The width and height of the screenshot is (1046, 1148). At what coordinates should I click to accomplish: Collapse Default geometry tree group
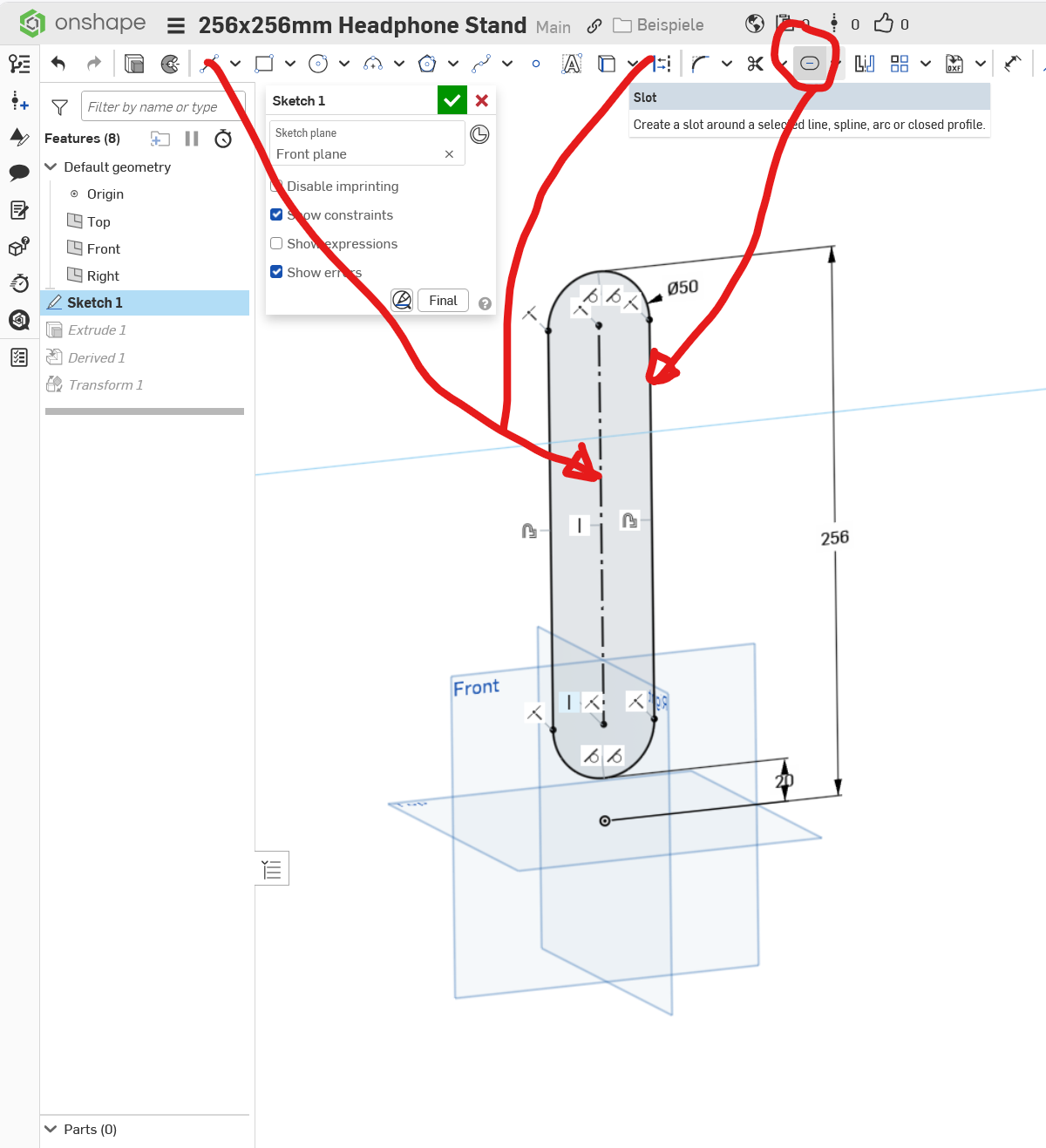pos(51,166)
